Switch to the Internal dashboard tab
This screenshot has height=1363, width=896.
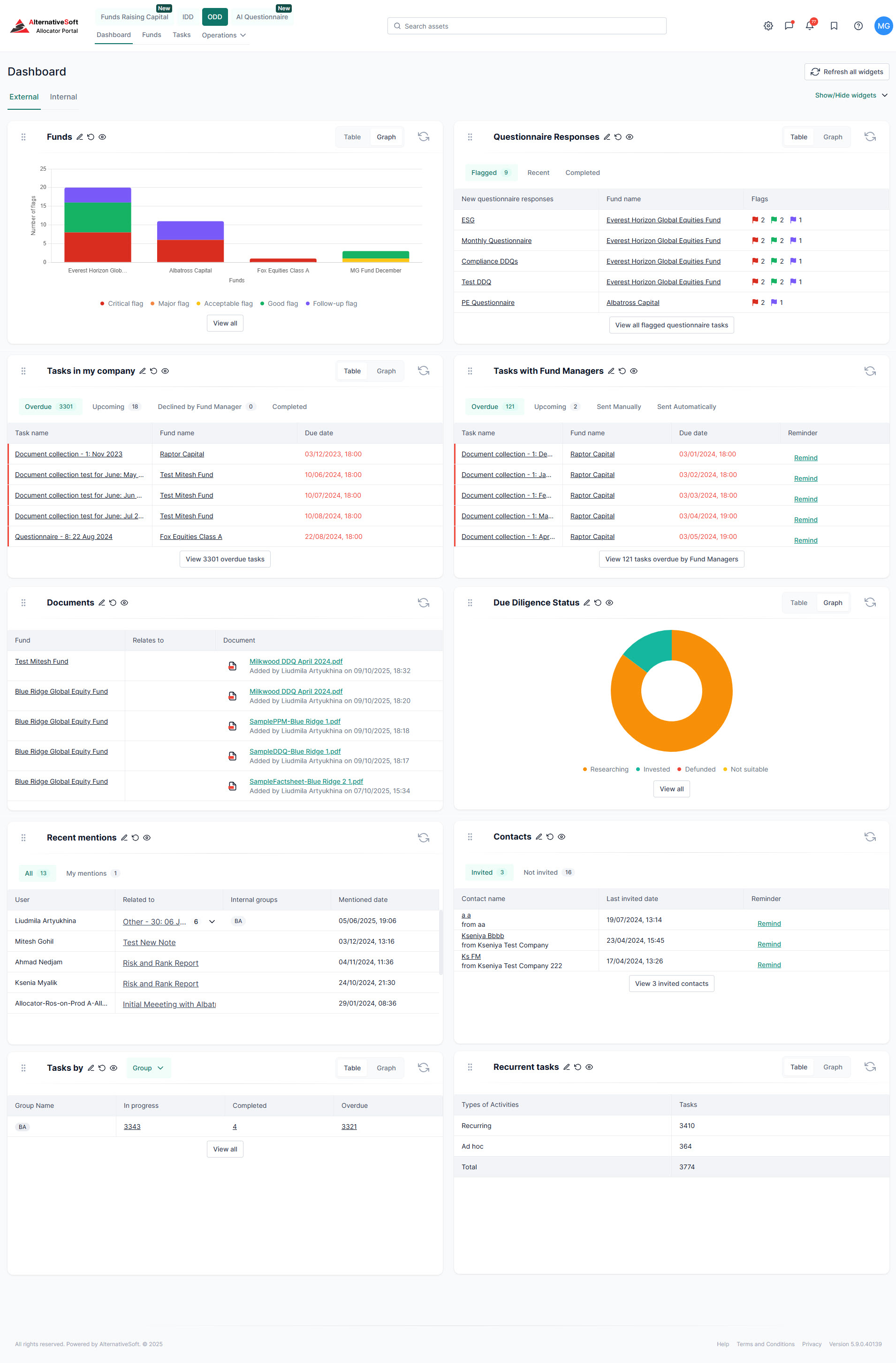[x=63, y=97]
